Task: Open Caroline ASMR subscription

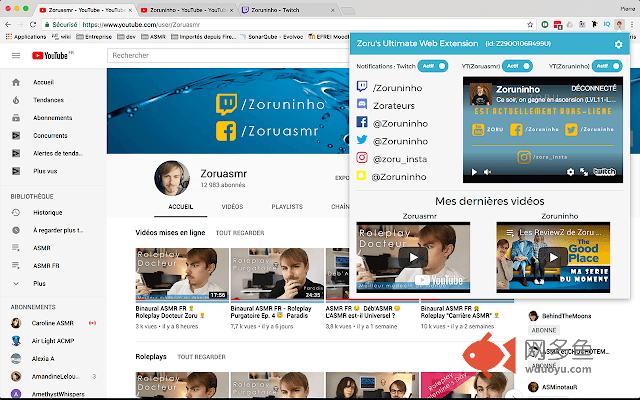Action: (x=53, y=323)
